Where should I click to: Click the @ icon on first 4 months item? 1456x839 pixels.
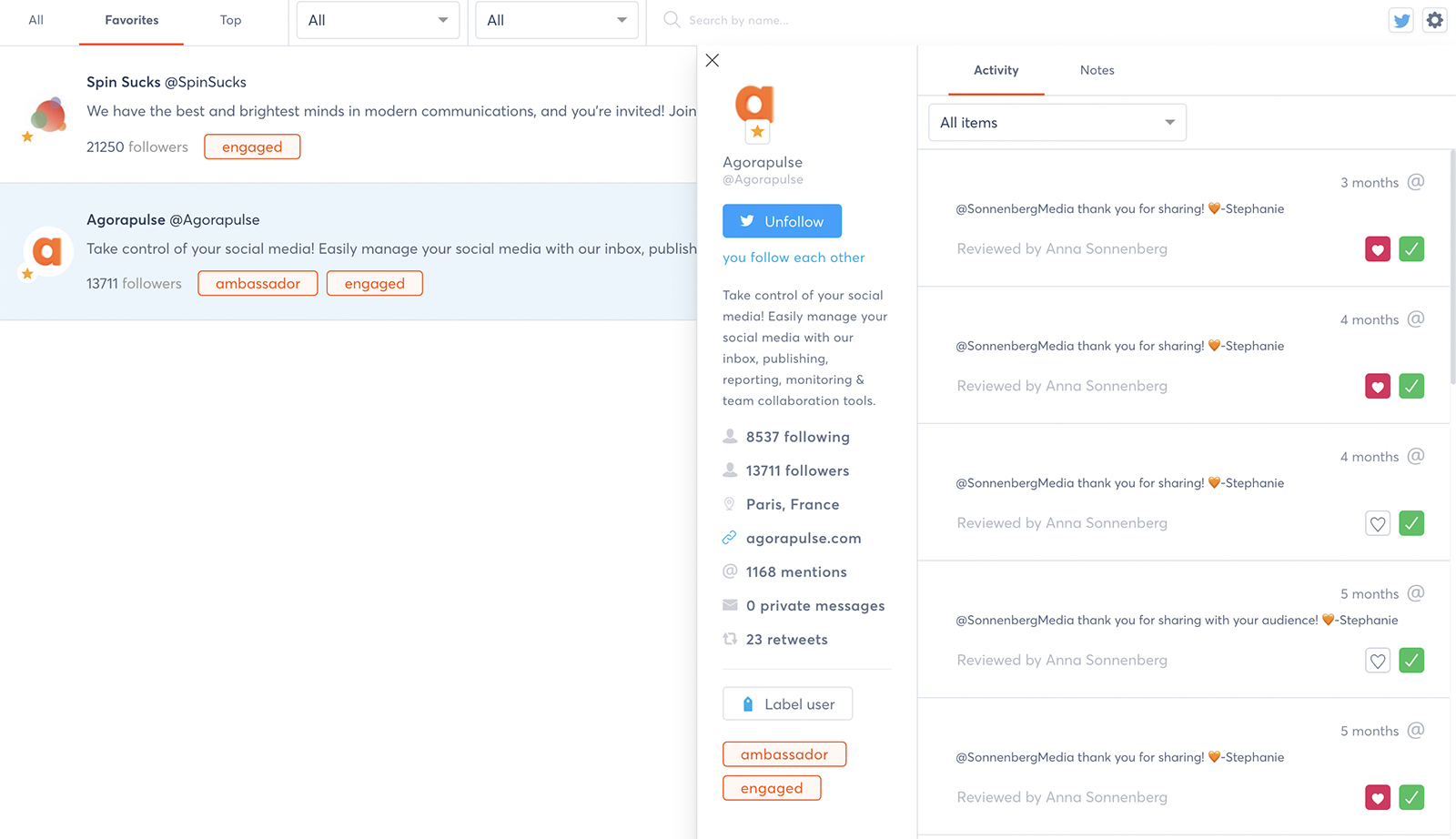pyautogui.click(x=1416, y=319)
